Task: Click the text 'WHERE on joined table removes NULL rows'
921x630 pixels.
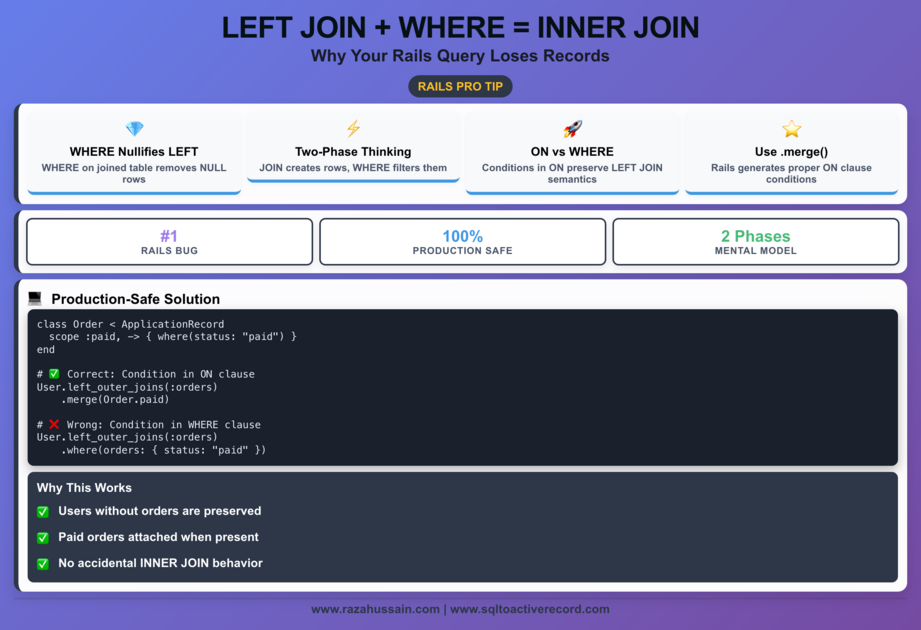Action: point(134,173)
